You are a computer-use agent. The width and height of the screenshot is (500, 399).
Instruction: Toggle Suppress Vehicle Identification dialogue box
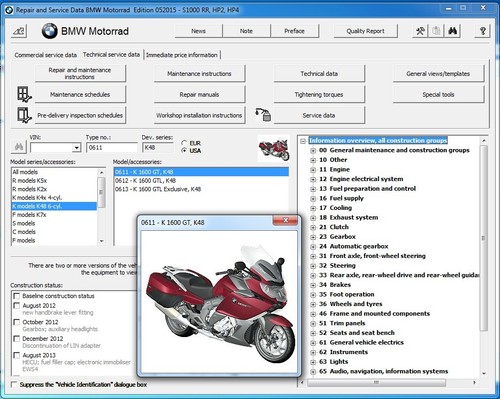tap(14, 384)
